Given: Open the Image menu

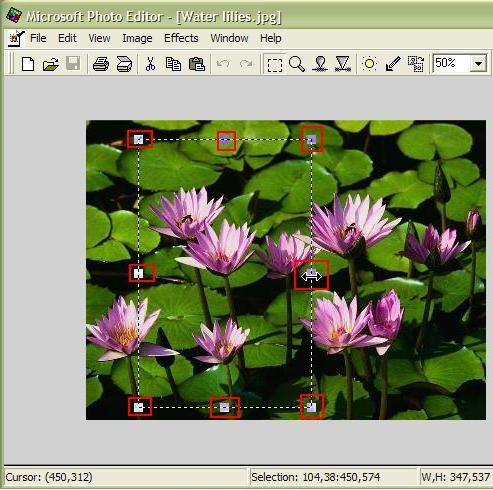Looking at the screenshot, I should 137,38.
